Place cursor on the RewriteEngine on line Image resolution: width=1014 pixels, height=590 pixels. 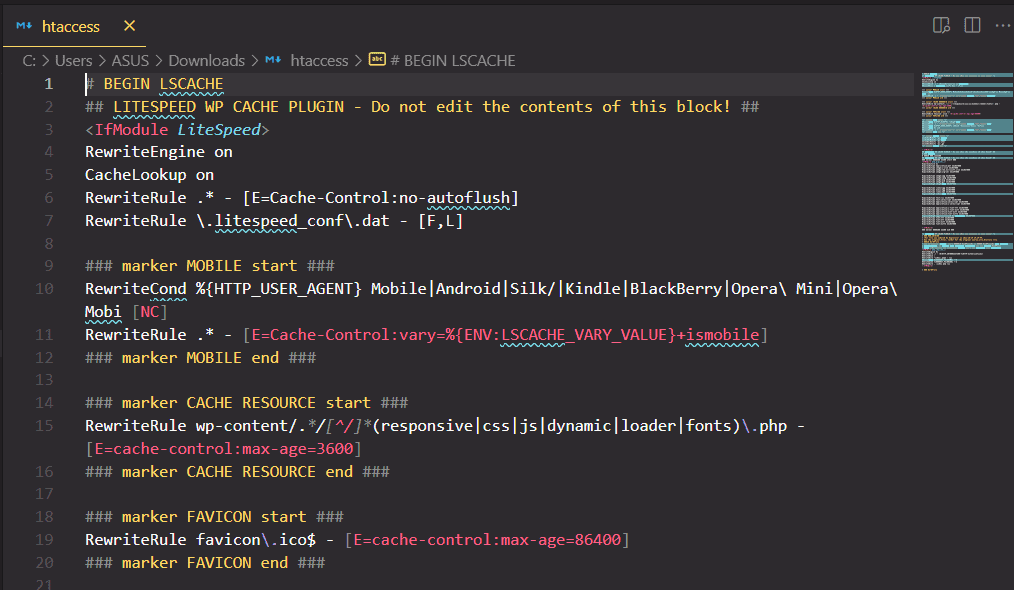tap(159, 152)
